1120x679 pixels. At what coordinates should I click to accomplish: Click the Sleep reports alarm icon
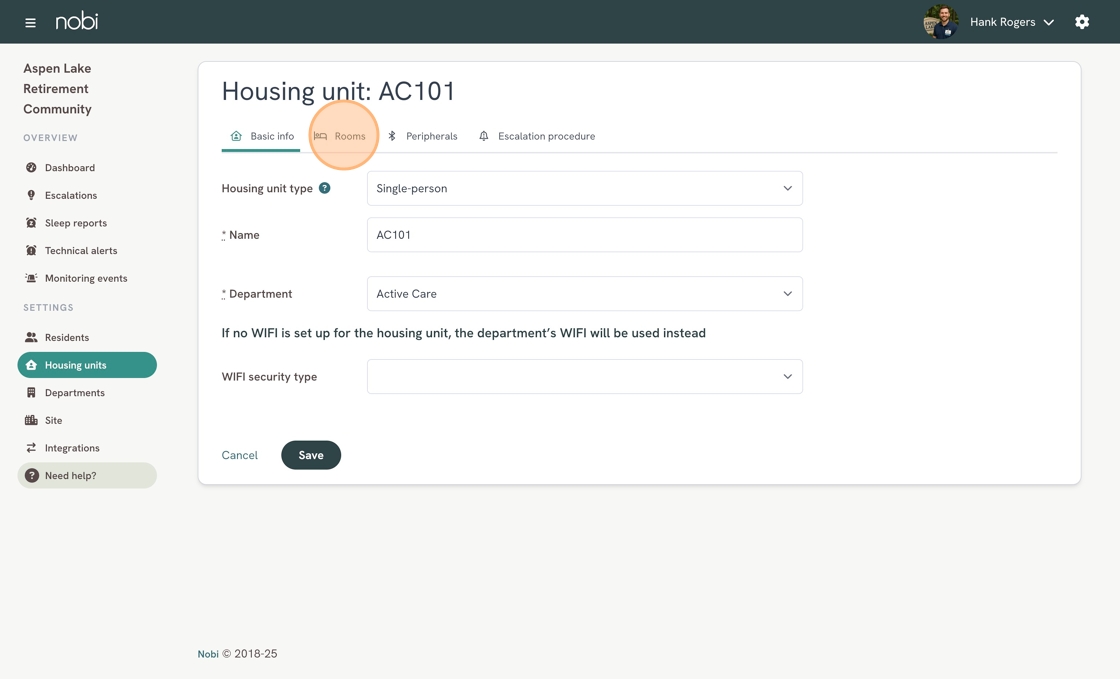[x=31, y=223]
